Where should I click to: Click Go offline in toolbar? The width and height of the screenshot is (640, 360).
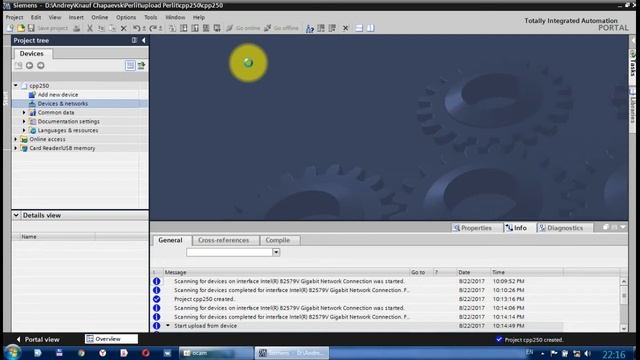pos(281,28)
